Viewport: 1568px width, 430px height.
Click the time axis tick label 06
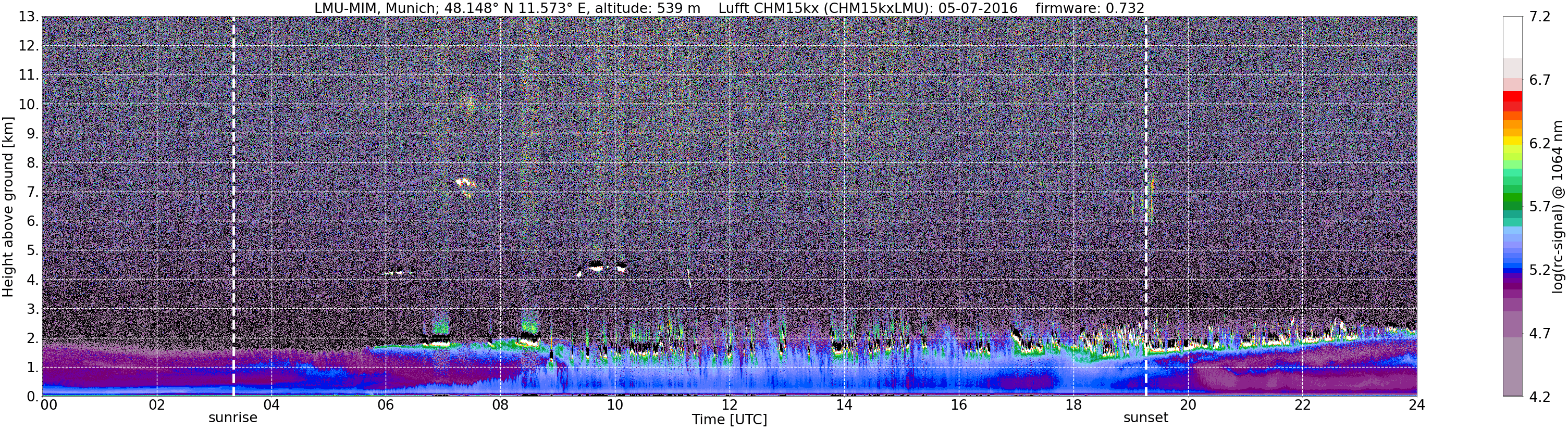click(x=385, y=405)
